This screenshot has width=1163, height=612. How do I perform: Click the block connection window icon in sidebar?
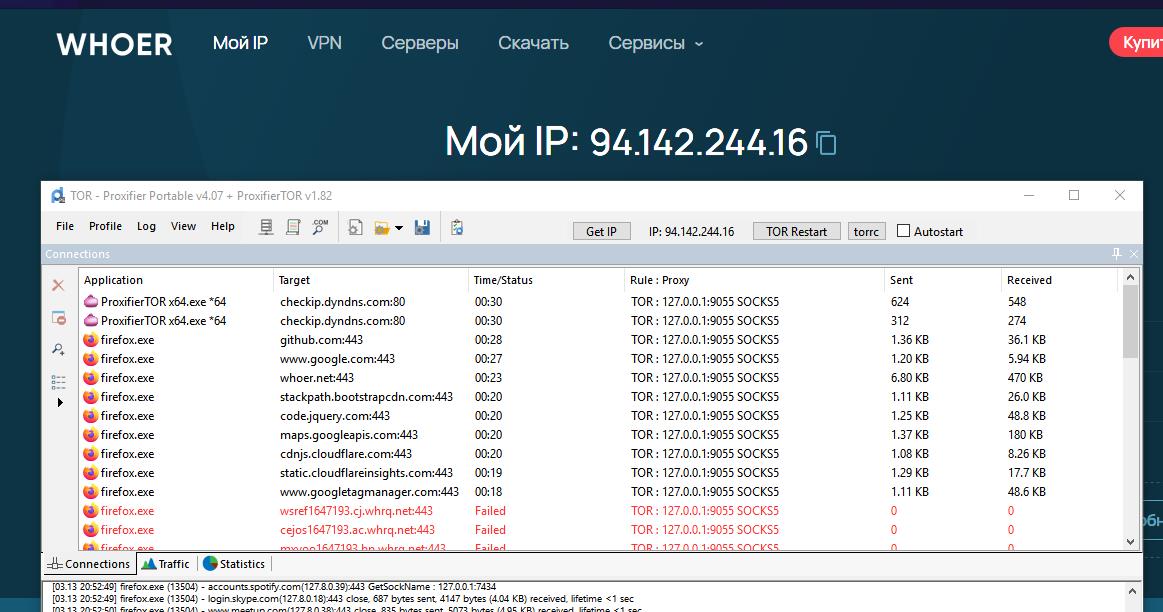point(59,318)
